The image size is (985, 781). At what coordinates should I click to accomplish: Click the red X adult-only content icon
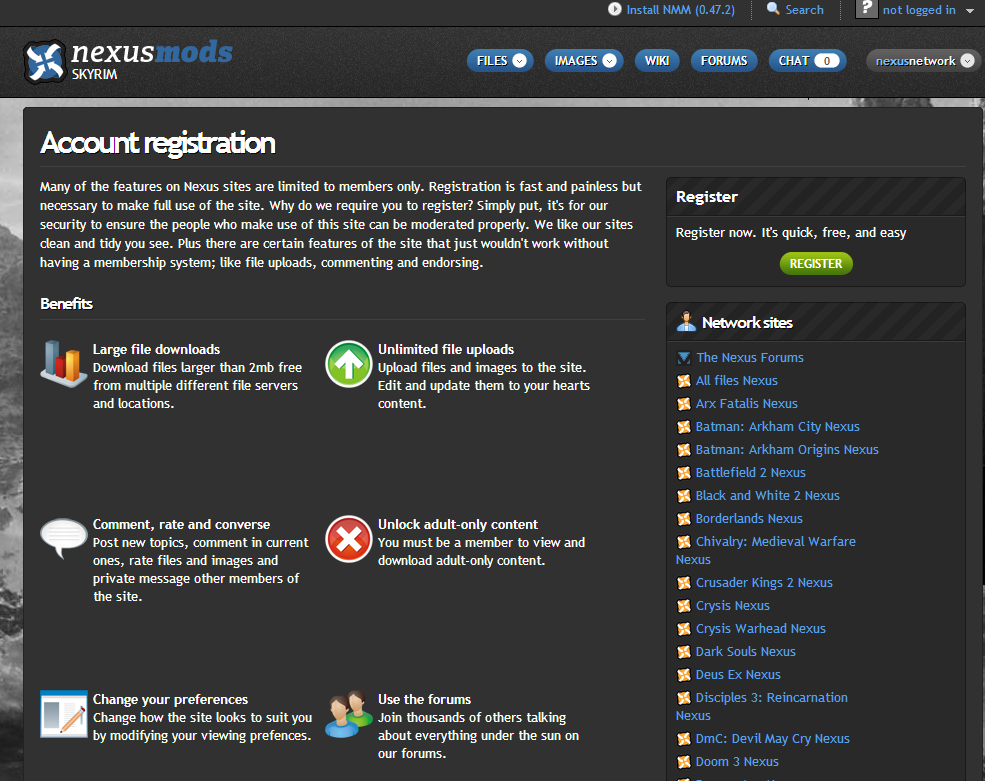pyautogui.click(x=349, y=538)
